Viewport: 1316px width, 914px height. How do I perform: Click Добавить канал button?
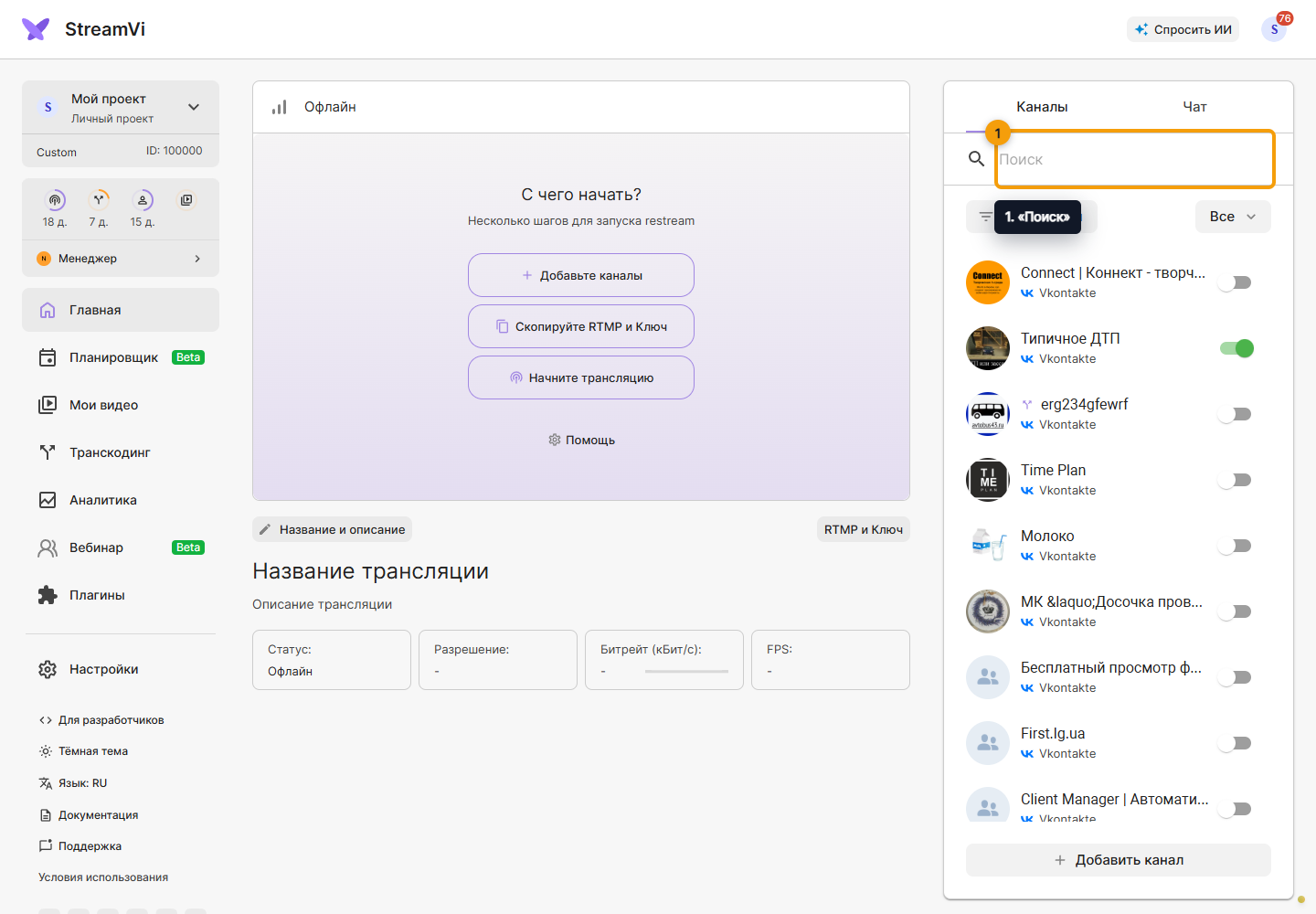1119,860
